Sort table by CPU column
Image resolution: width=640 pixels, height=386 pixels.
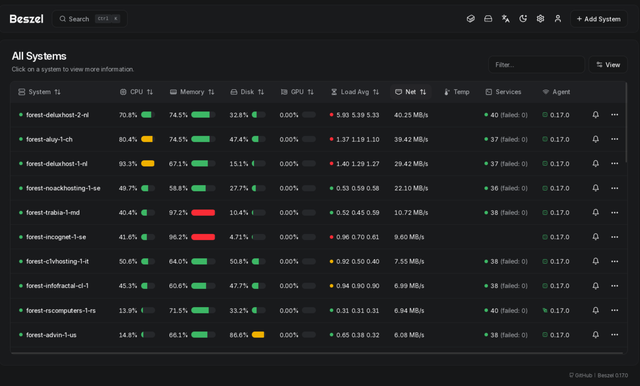pyautogui.click(x=136, y=92)
